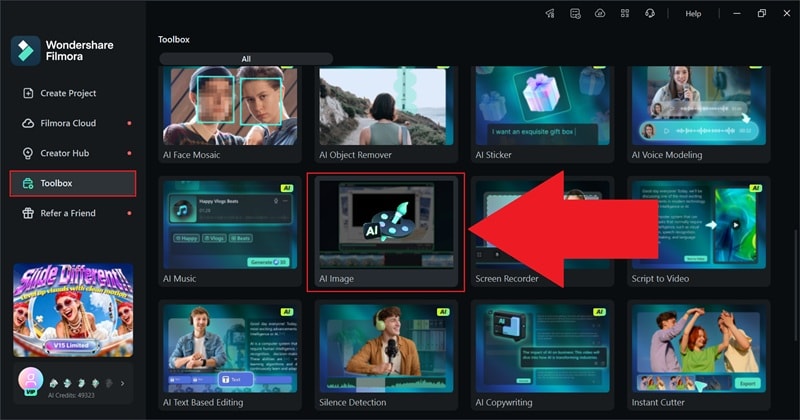Viewport: 800px width, 420px height.
Task: Click the Slide Different promotional banner
Action: (x=73, y=310)
